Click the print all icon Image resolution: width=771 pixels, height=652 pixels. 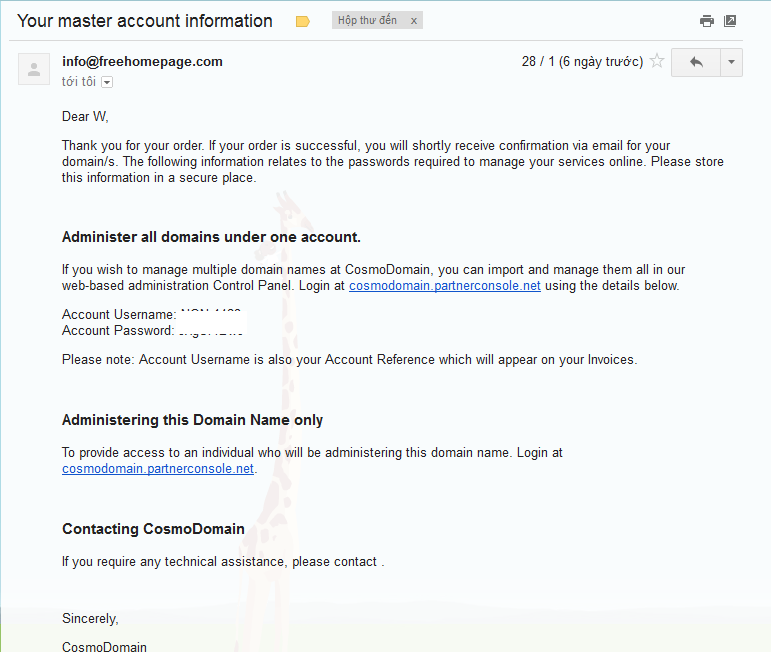(x=707, y=21)
